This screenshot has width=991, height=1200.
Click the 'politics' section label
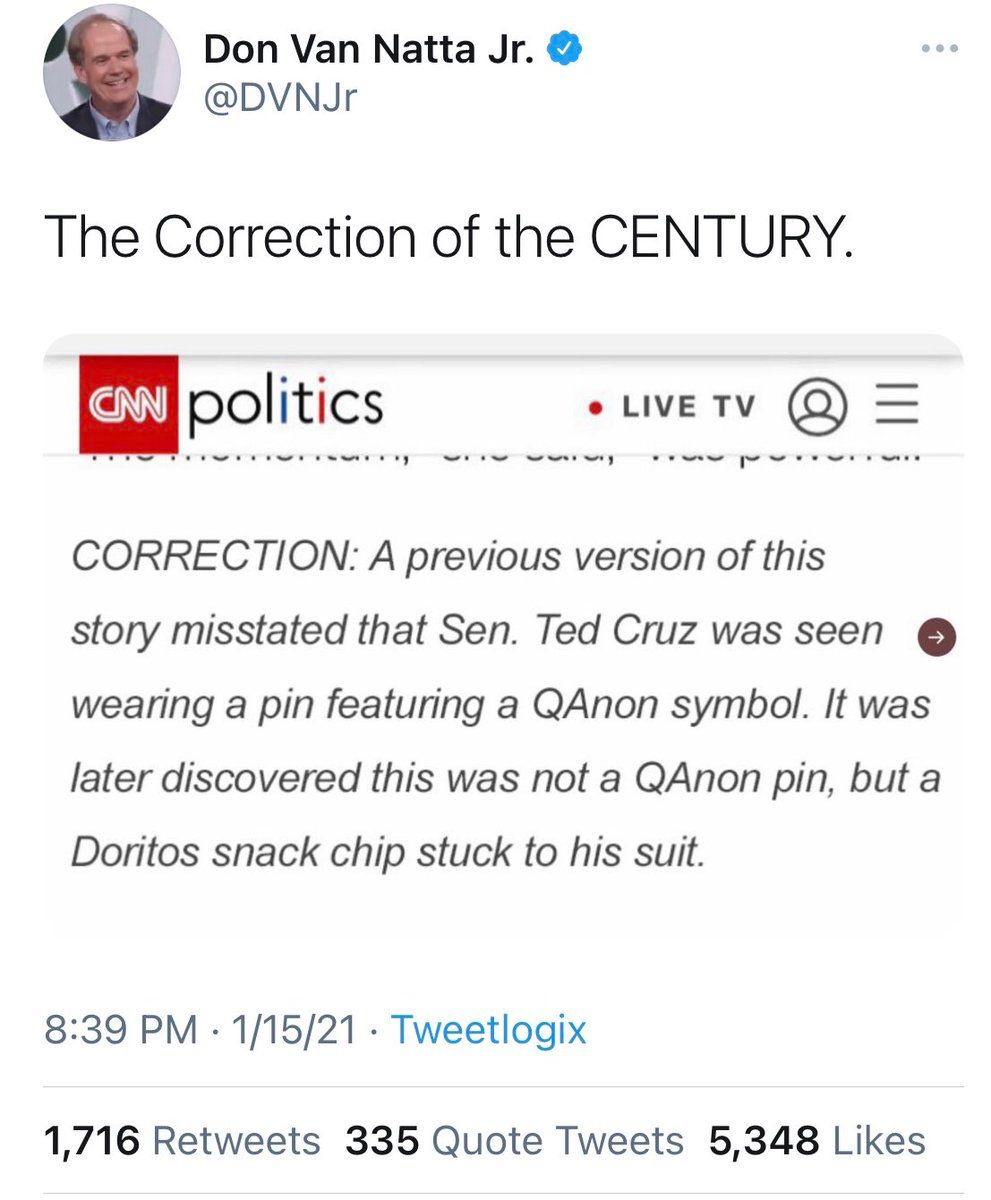(x=285, y=405)
